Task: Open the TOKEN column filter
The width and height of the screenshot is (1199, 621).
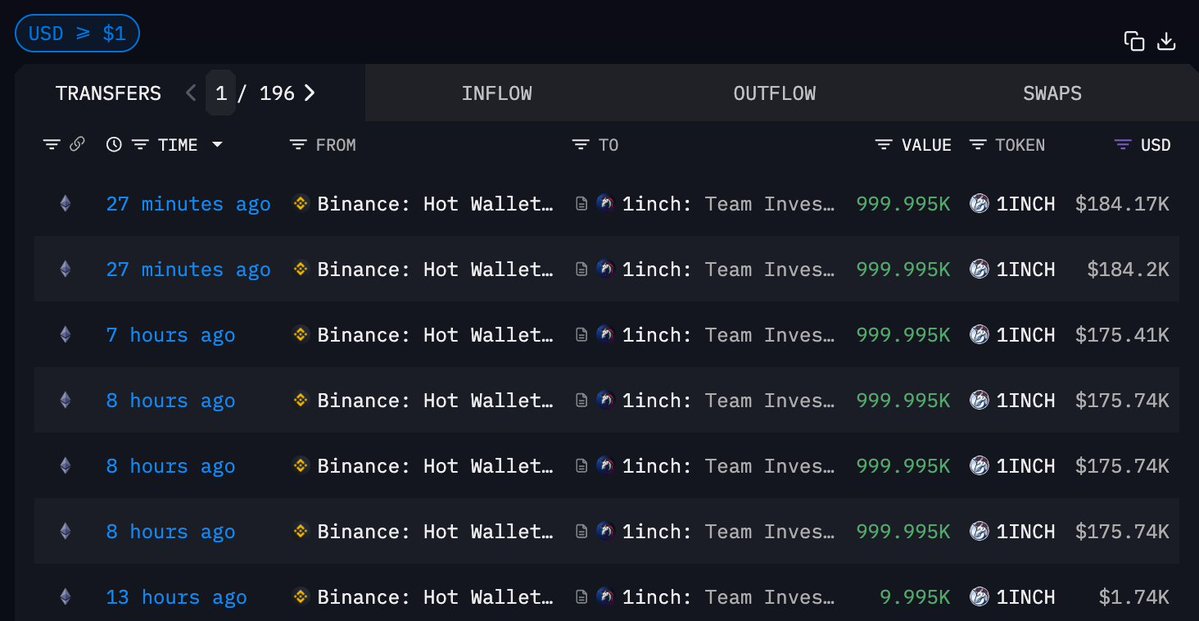Action: coord(978,145)
